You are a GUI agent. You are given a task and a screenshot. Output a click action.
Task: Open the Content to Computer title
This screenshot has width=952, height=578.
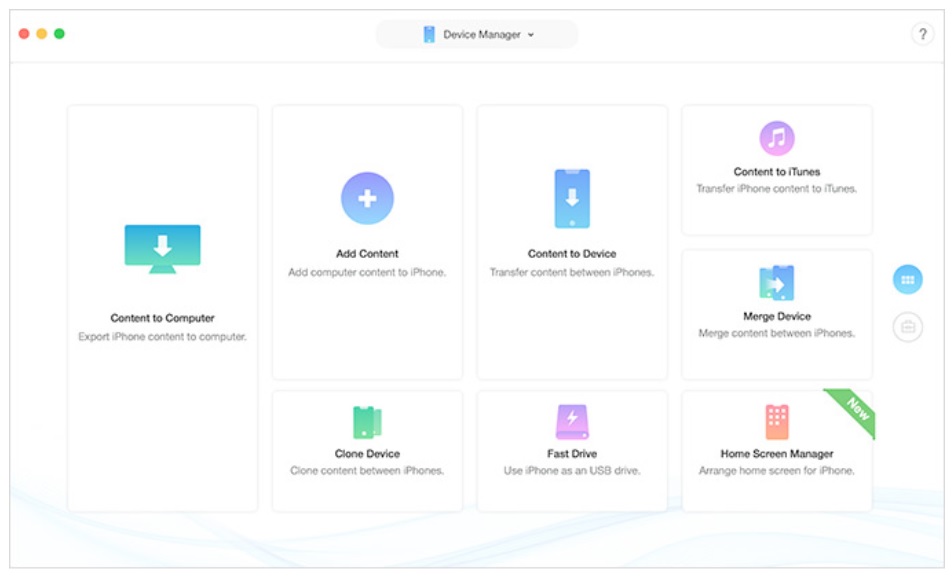(162, 318)
